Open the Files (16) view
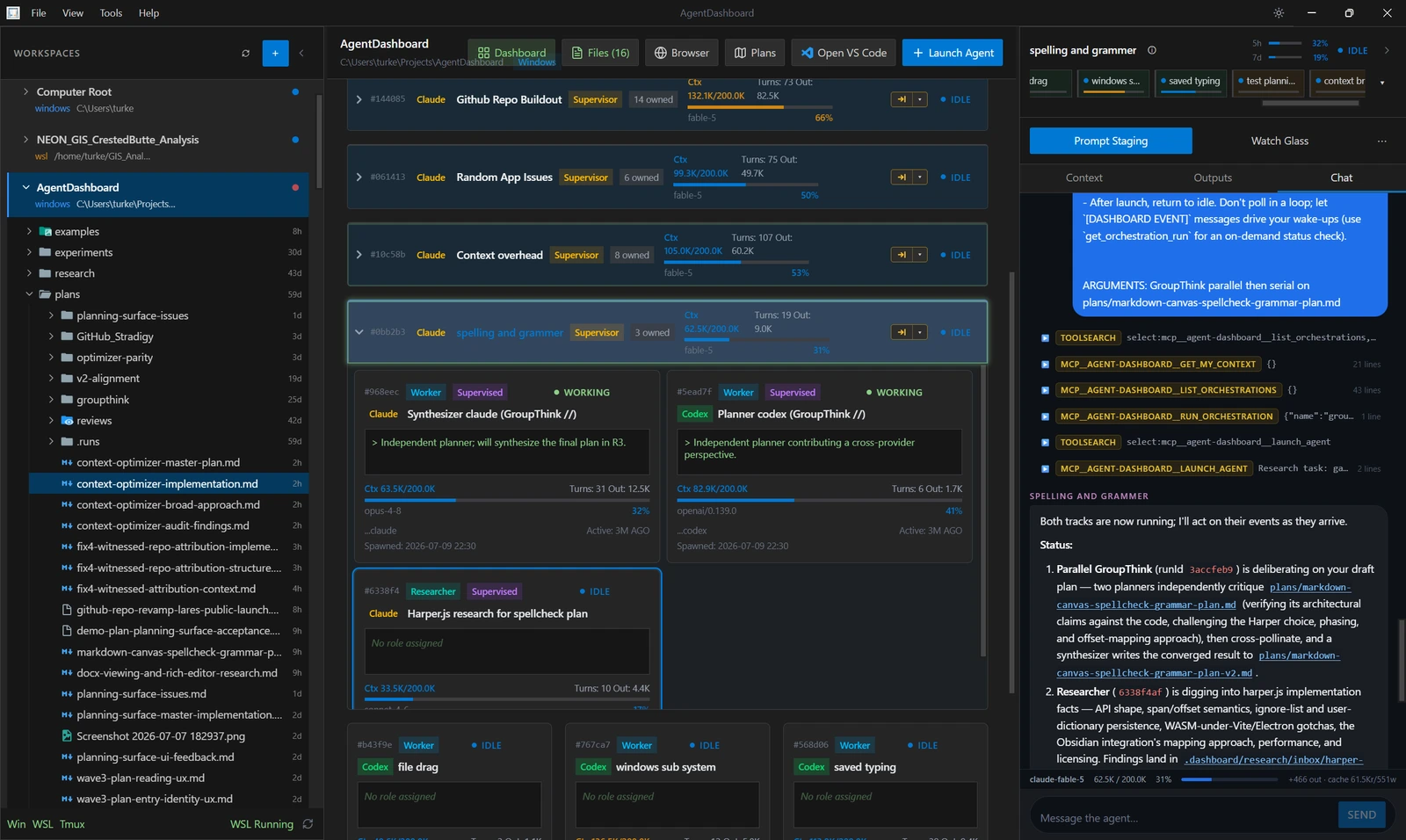1406x840 pixels. pos(600,53)
